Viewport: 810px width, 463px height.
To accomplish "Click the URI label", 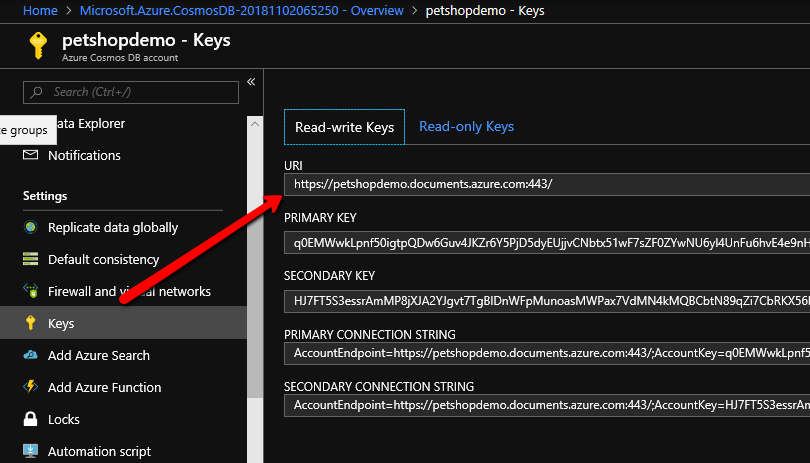I will 293,165.
